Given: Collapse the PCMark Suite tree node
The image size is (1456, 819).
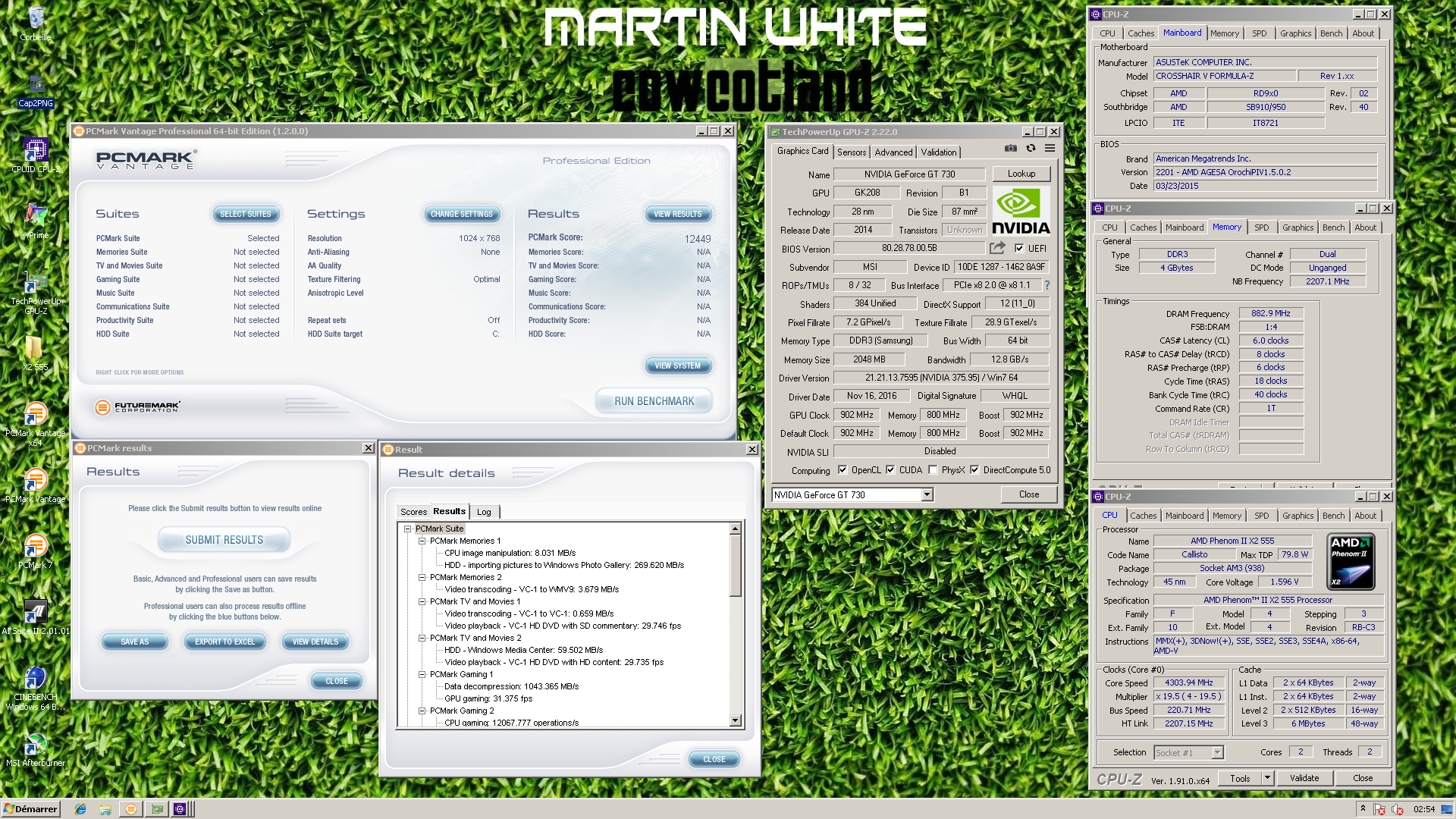Looking at the screenshot, I should pyautogui.click(x=407, y=529).
